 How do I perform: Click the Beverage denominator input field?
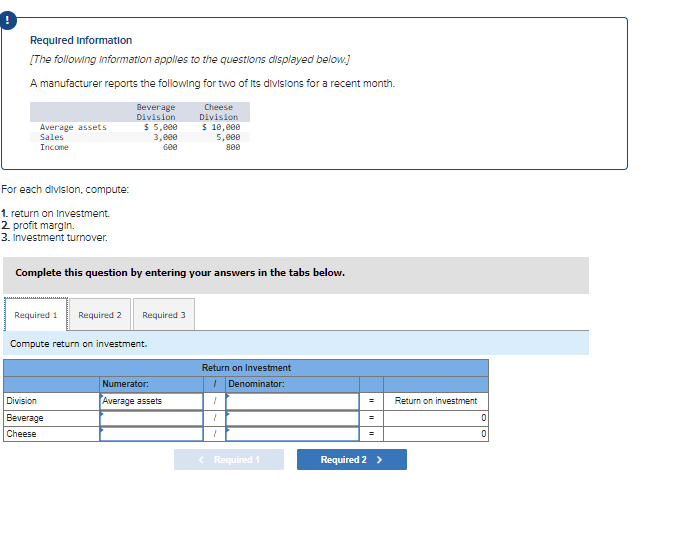tap(292, 418)
